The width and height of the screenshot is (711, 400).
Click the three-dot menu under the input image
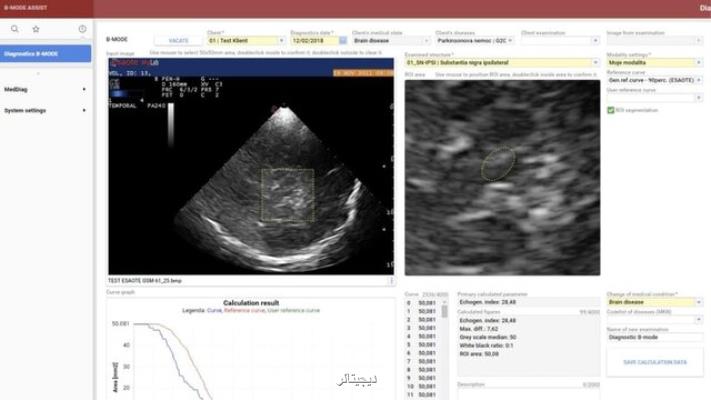click(x=391, y=281)
